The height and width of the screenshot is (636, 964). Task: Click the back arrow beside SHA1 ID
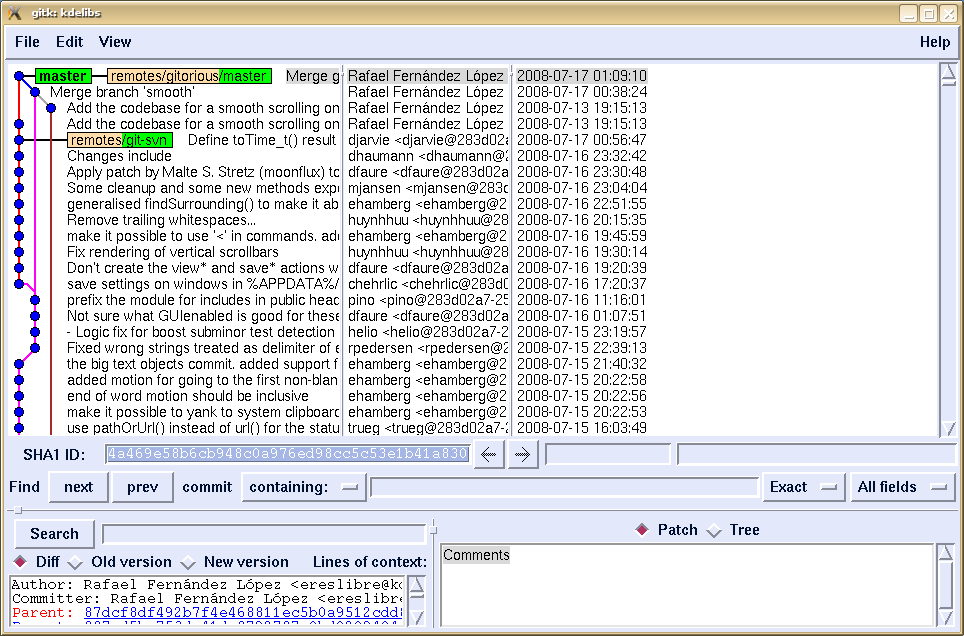pos(488,454)
